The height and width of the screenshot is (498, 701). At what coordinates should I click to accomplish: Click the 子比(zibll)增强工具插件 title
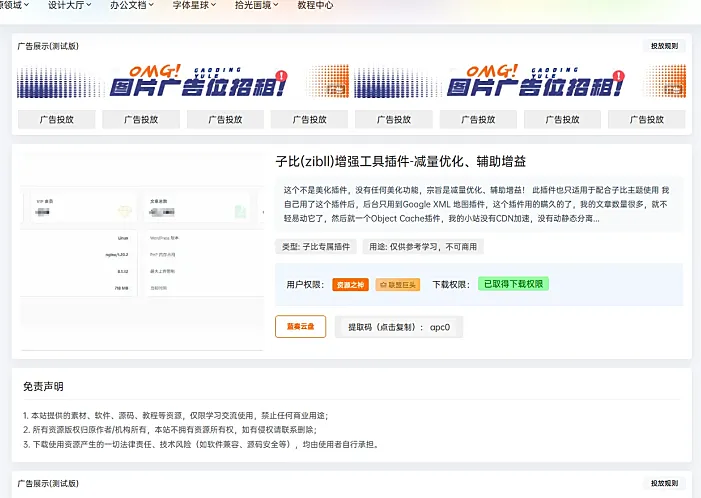click(401, 161)
